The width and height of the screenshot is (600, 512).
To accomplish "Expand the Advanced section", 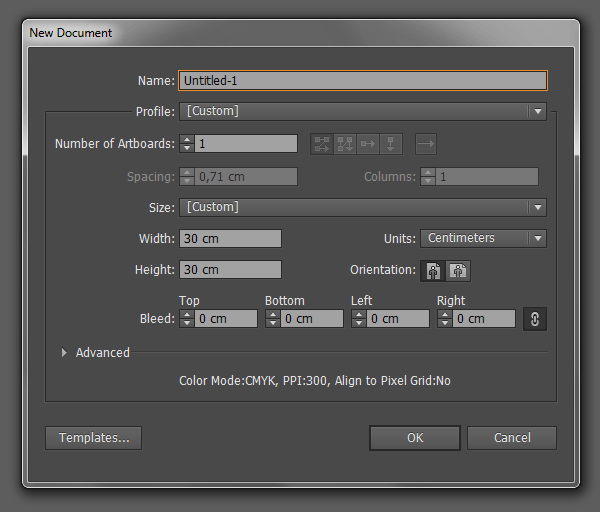I will (64, 352).
